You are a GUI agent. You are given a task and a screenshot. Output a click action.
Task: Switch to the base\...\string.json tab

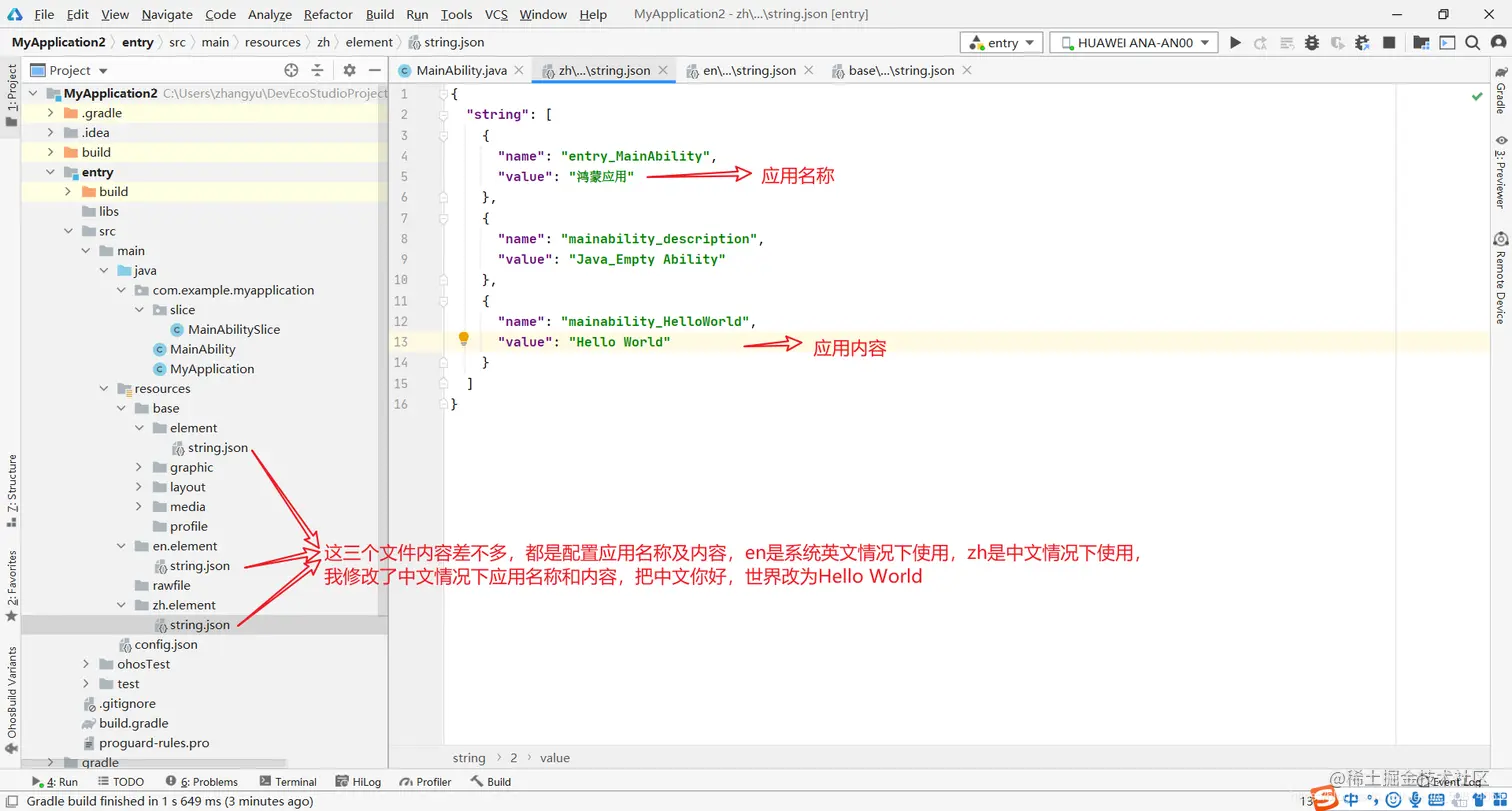pyautogui.click(x=901, y=70)
